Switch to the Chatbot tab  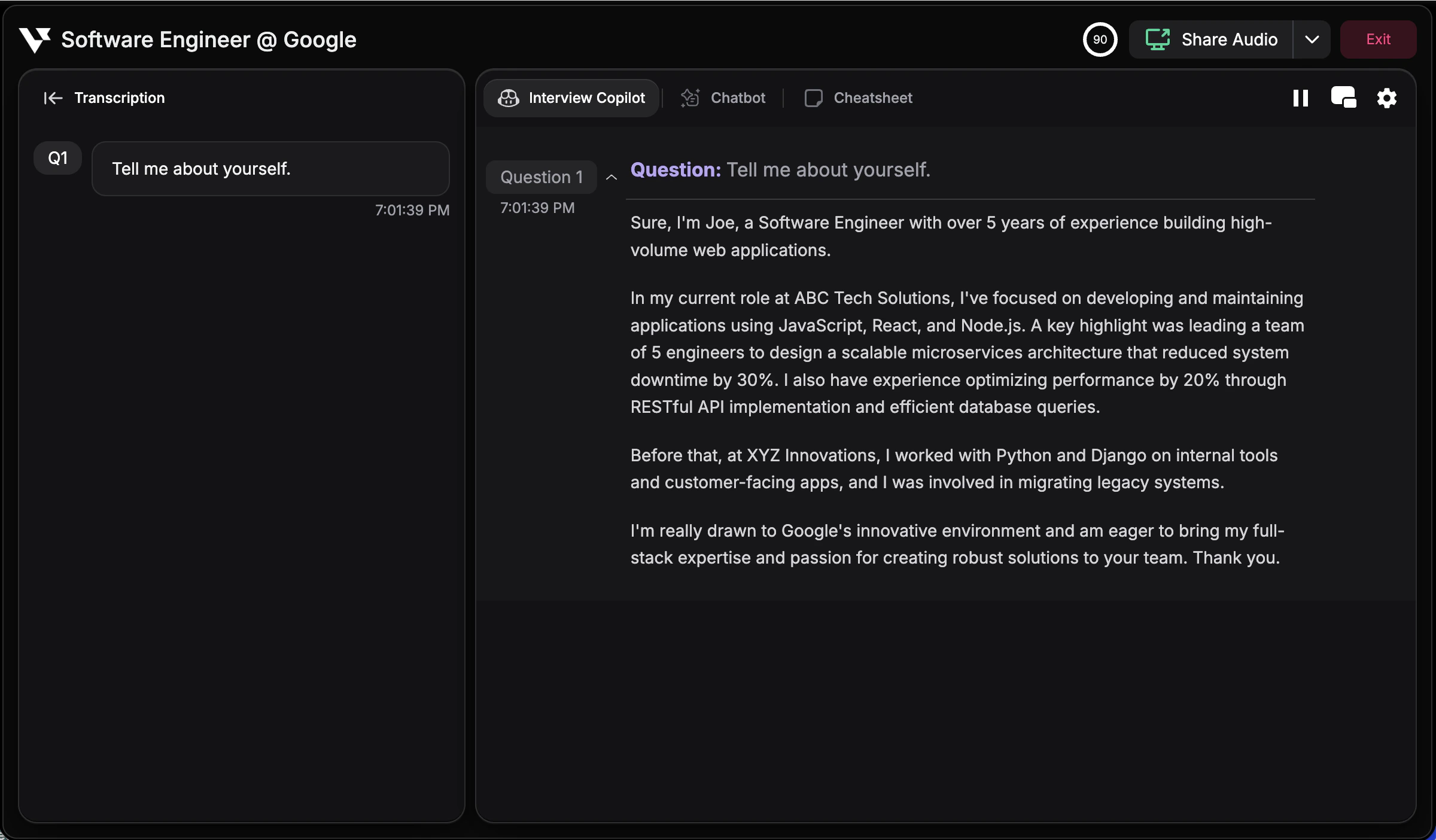coord(737,98)
